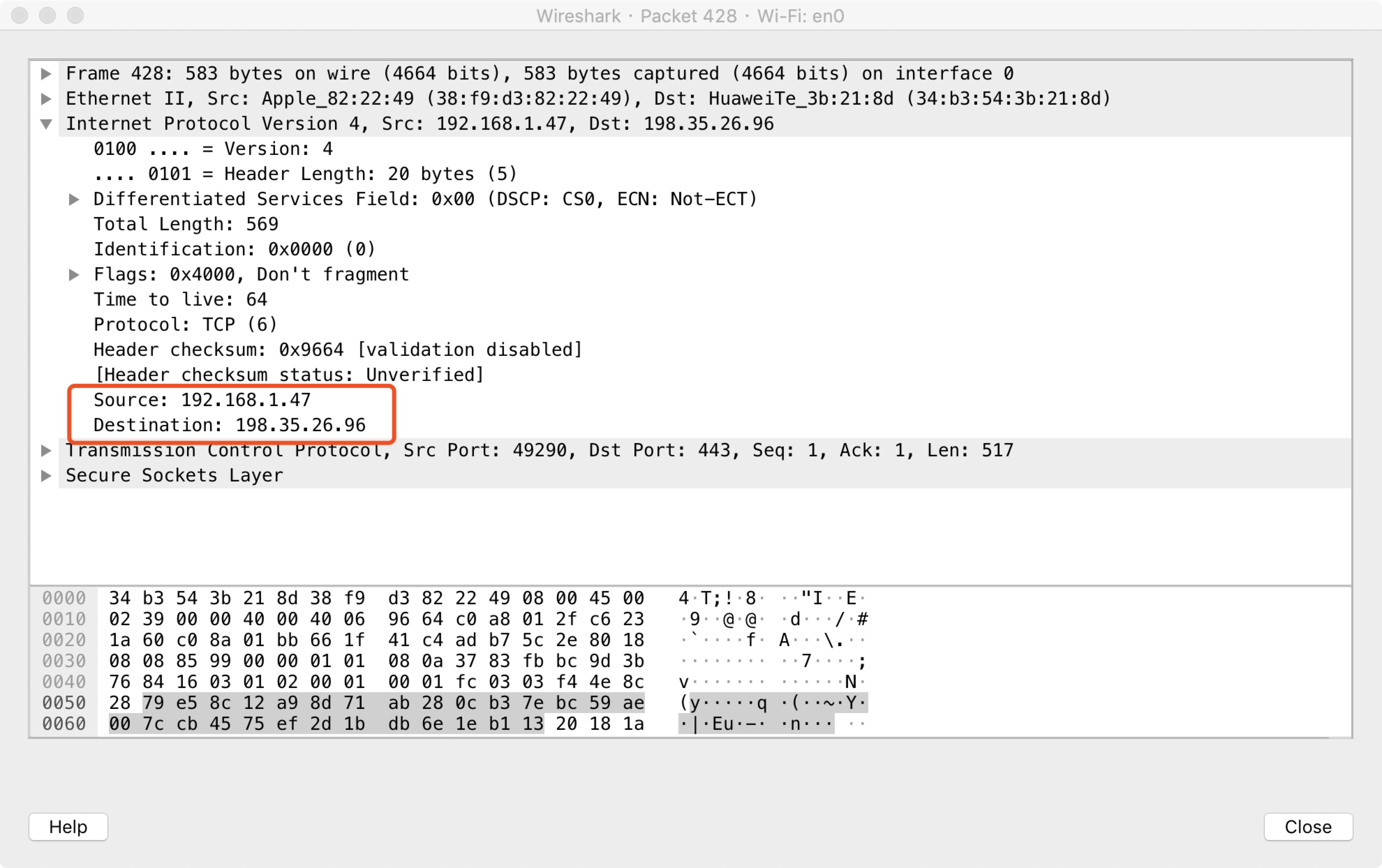Expand the Ethernet II layer
The width and height of the screenshot is (1382, 868).
click(46, 98)
